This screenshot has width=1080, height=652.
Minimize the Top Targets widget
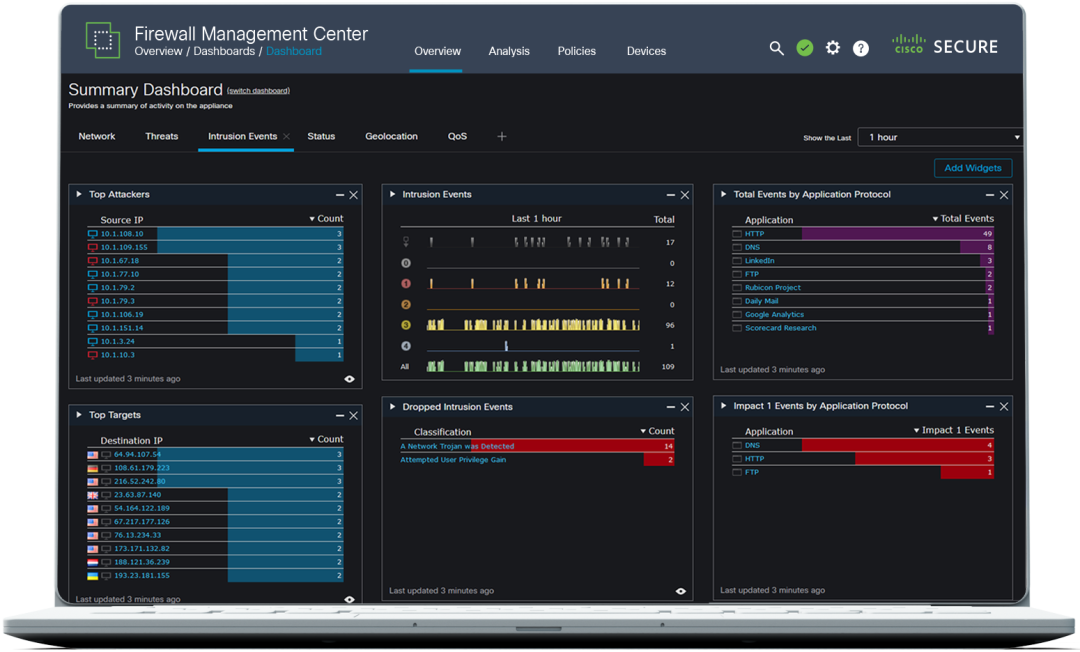click(x=340, y=416)
